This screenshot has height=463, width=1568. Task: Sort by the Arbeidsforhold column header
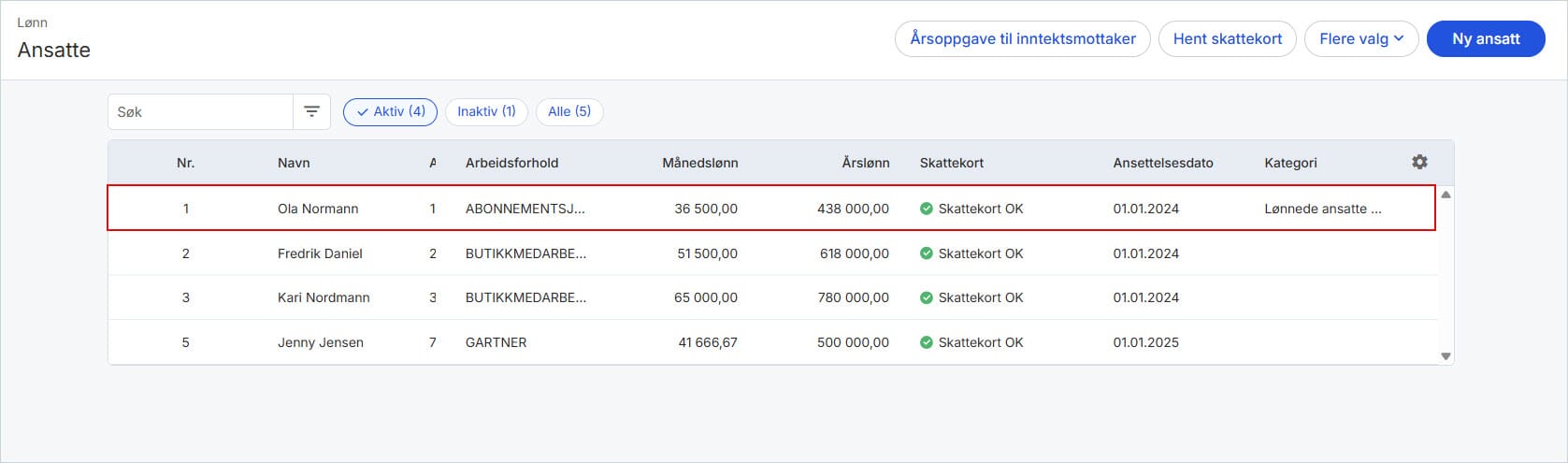(x=511, y=163)
